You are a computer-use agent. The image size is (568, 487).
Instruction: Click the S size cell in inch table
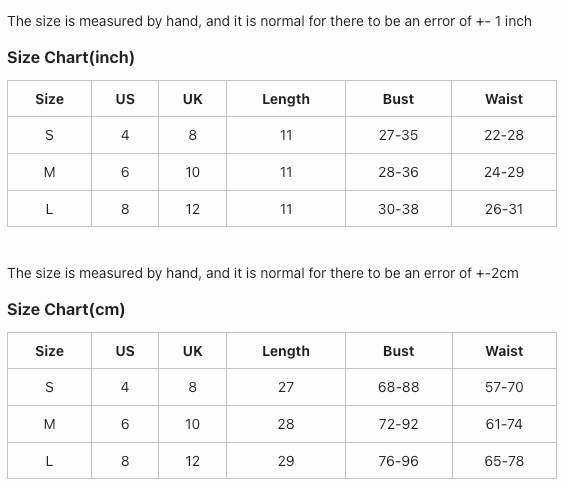[x=49, y=135]
